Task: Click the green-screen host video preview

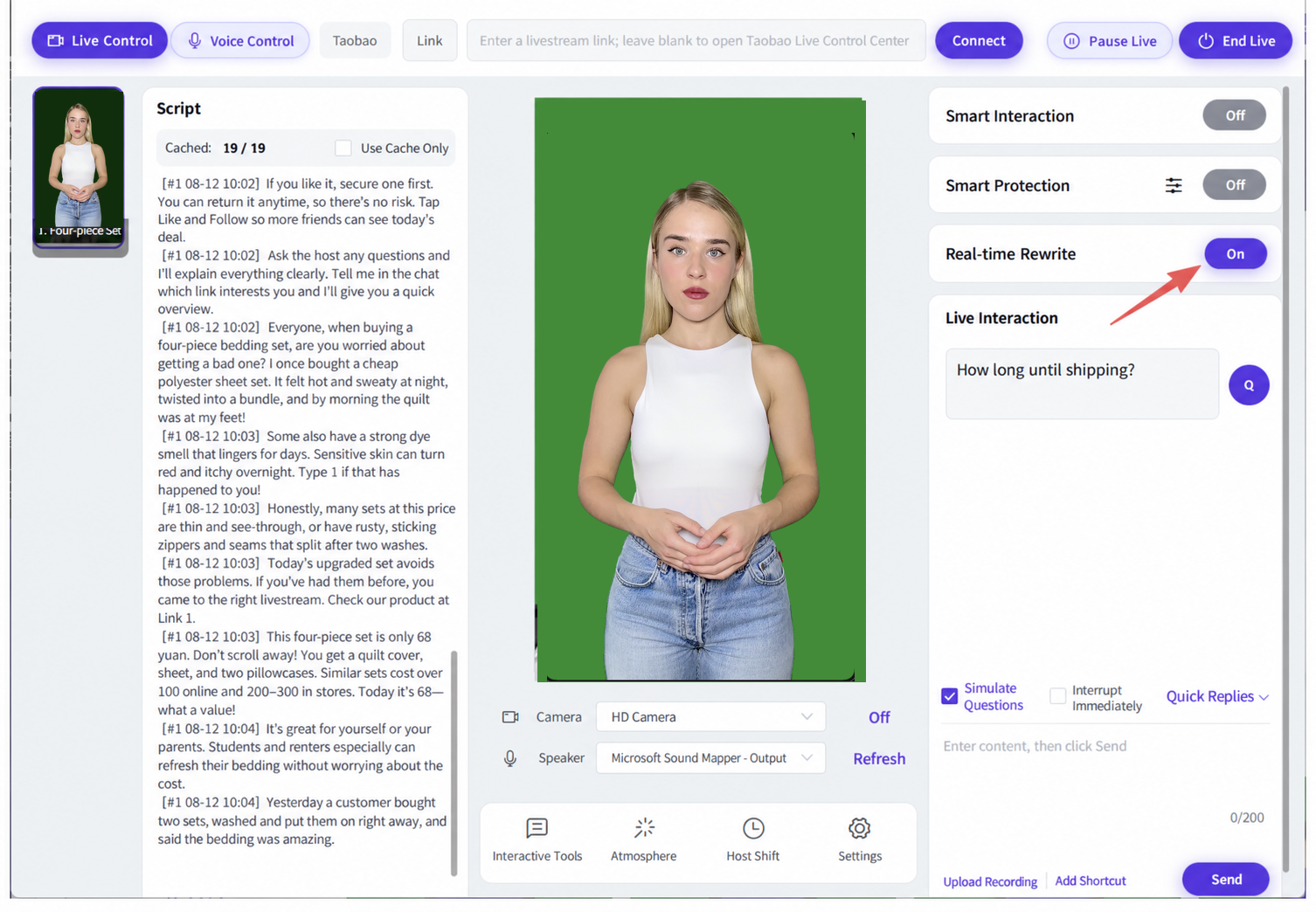Action: (x=700, y=390)
